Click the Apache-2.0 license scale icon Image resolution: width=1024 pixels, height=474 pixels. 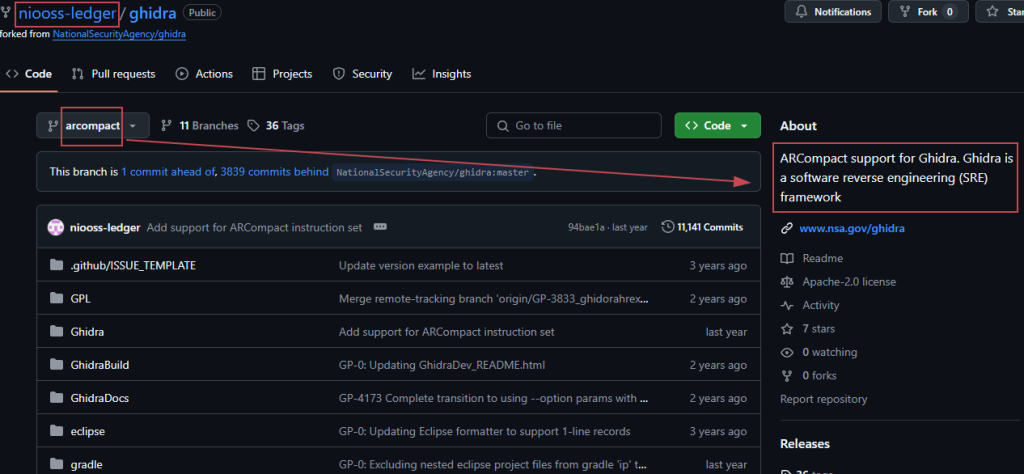[x=787, y=282]
